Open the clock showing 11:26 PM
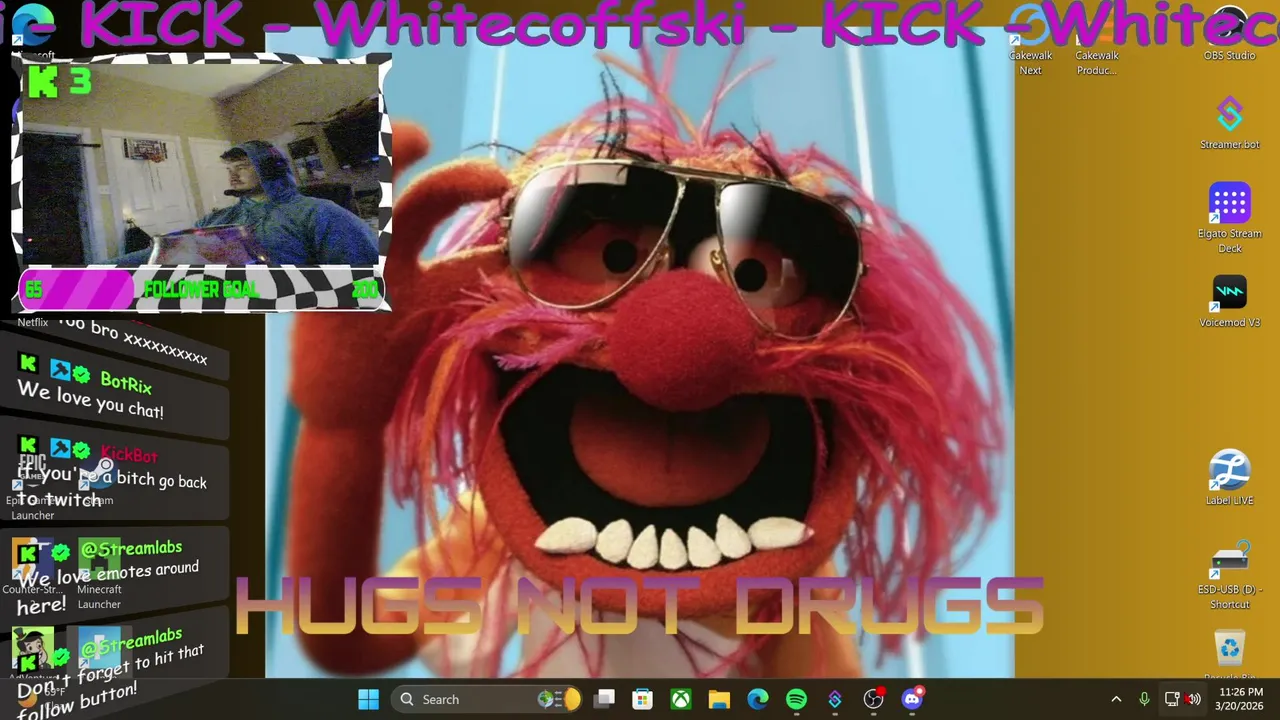The image size is (1280, 720). point(1240,699)
